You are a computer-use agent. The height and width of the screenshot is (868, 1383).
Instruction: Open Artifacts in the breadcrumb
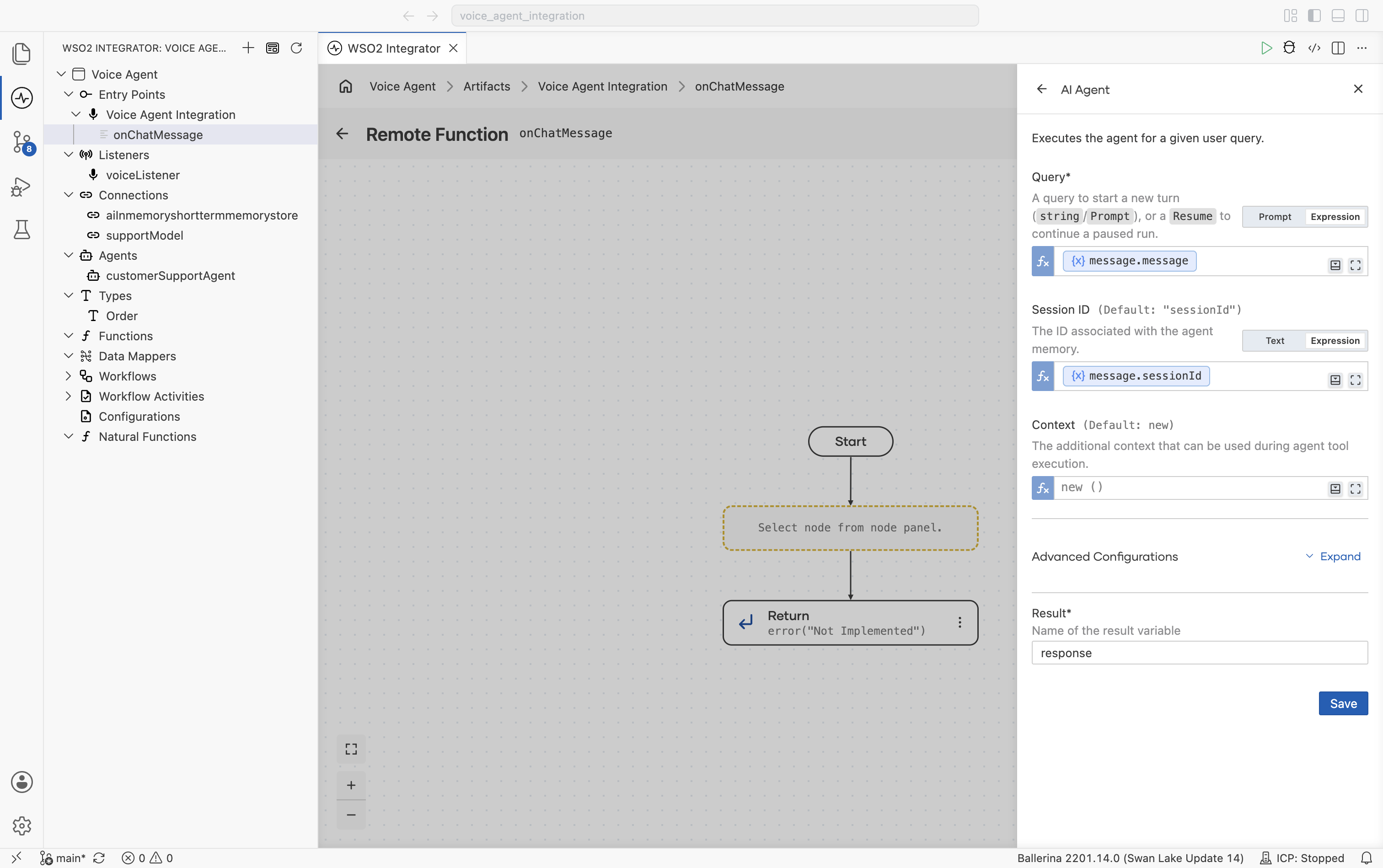487,86
